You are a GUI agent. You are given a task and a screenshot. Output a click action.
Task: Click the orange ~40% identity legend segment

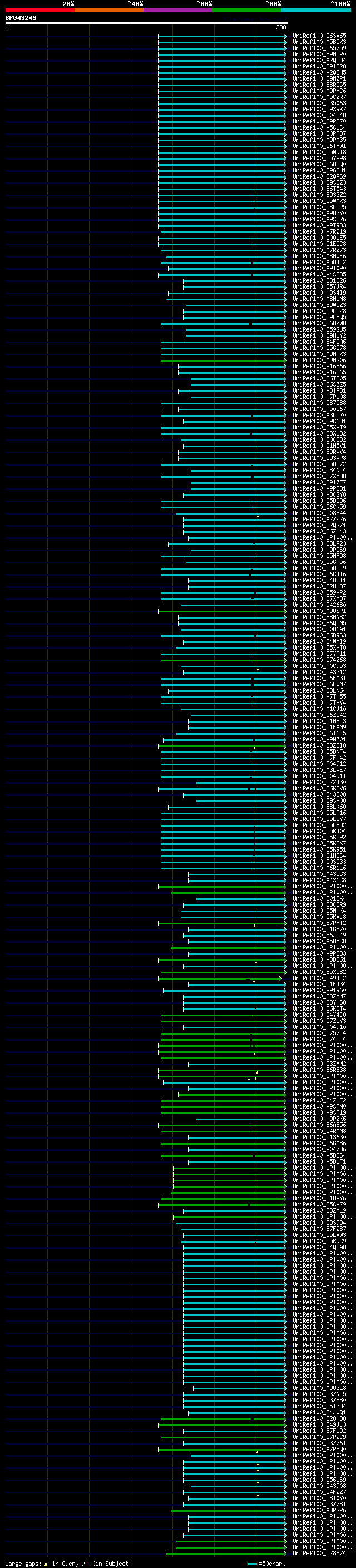(x=109, y=10)
